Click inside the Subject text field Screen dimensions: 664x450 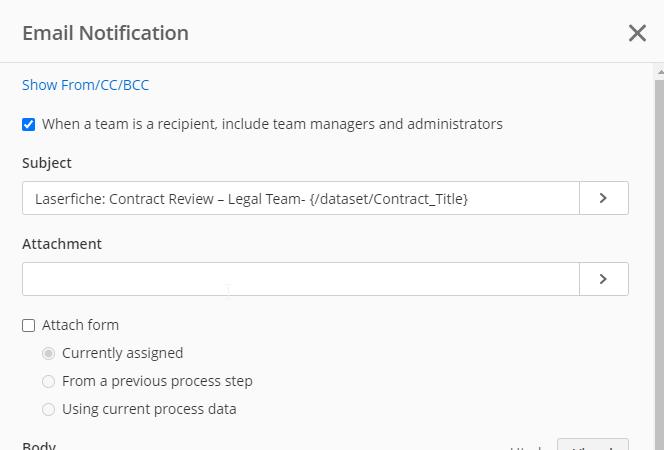click(x=301, y=198)
